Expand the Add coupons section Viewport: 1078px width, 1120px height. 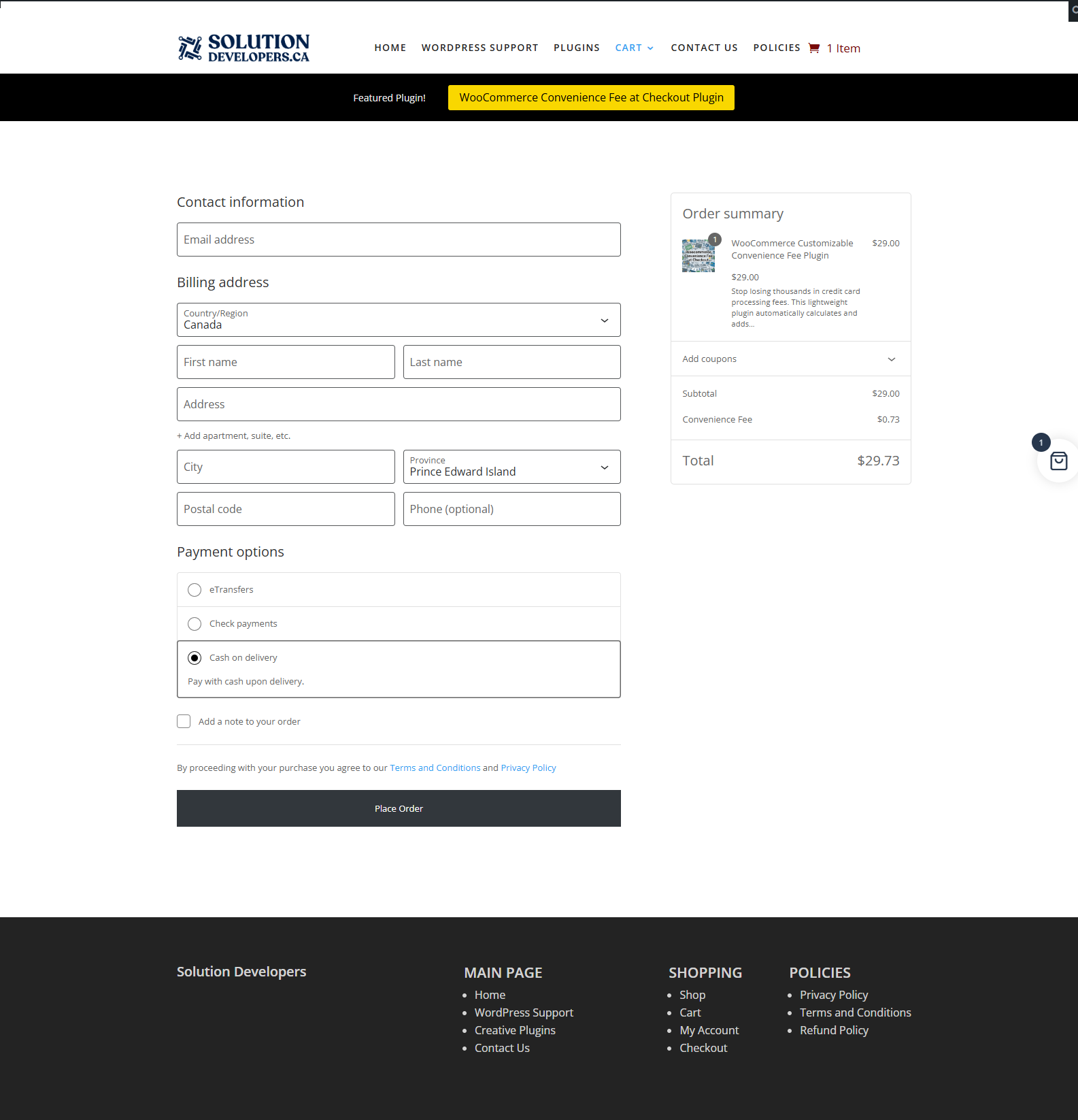[x=790, y=359]
